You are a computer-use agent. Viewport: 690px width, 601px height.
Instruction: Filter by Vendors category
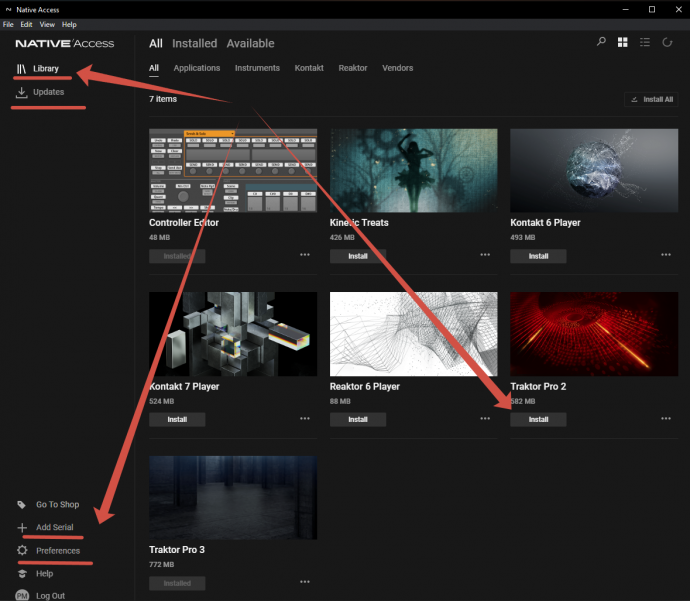[397, 68]
